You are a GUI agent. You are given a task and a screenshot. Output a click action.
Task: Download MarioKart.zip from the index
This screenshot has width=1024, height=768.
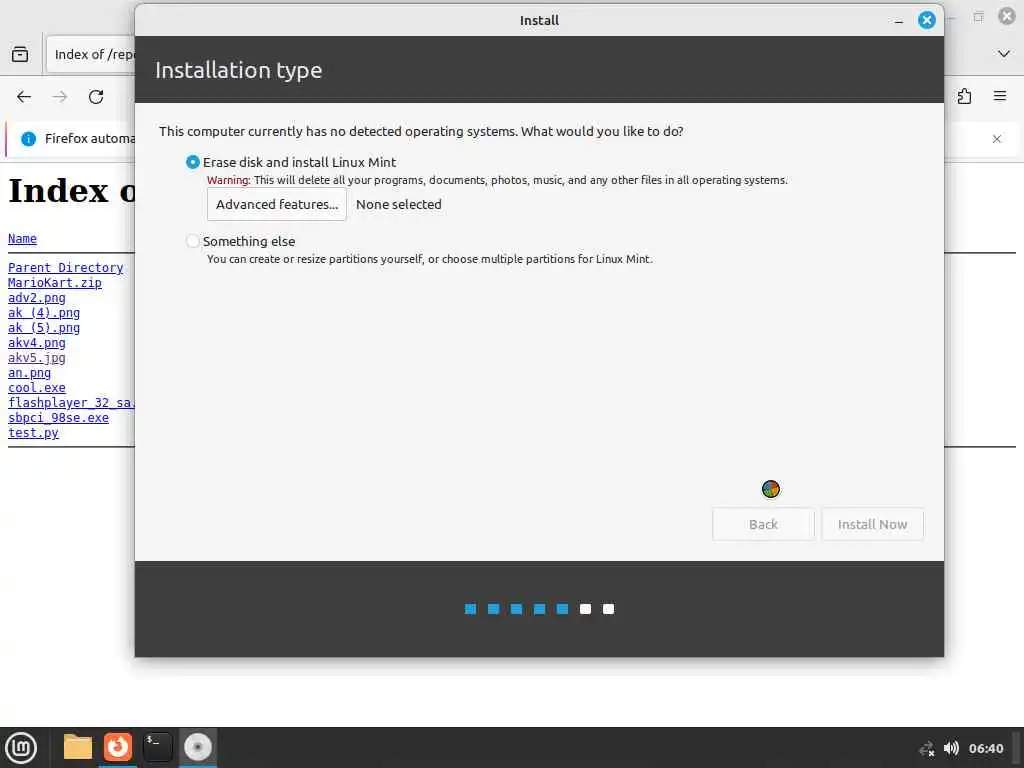(55, 283)
